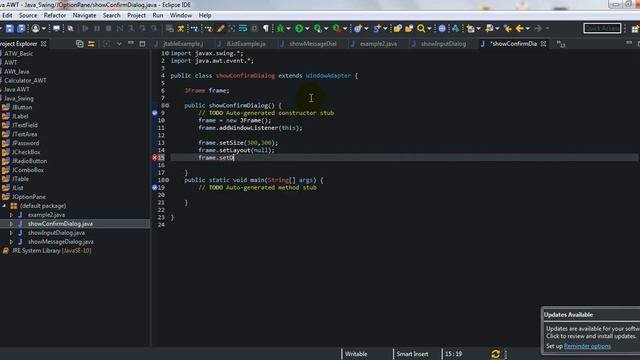Image resolution: width=640 pixels, height=360 pixels.
Task: Open the Source menu
Action: click(x=28, y=16)
